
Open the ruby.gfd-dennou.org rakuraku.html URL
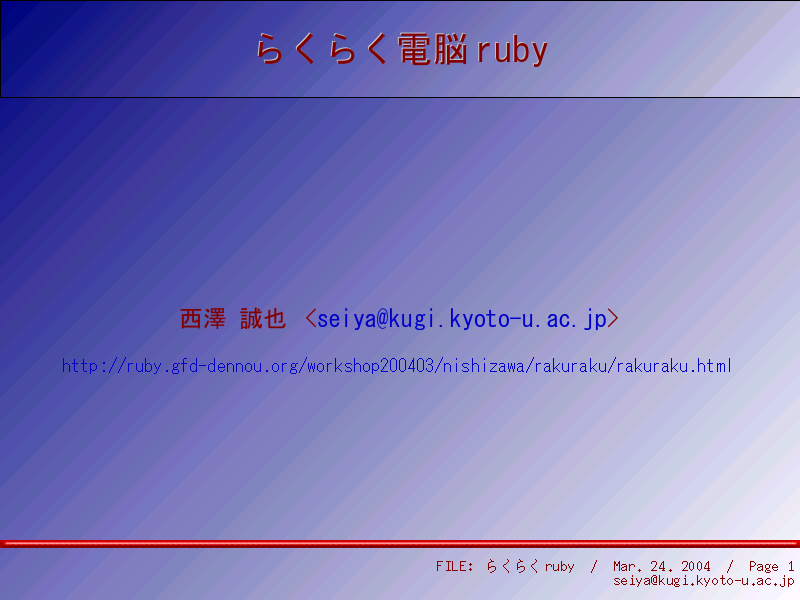point(396,366)
